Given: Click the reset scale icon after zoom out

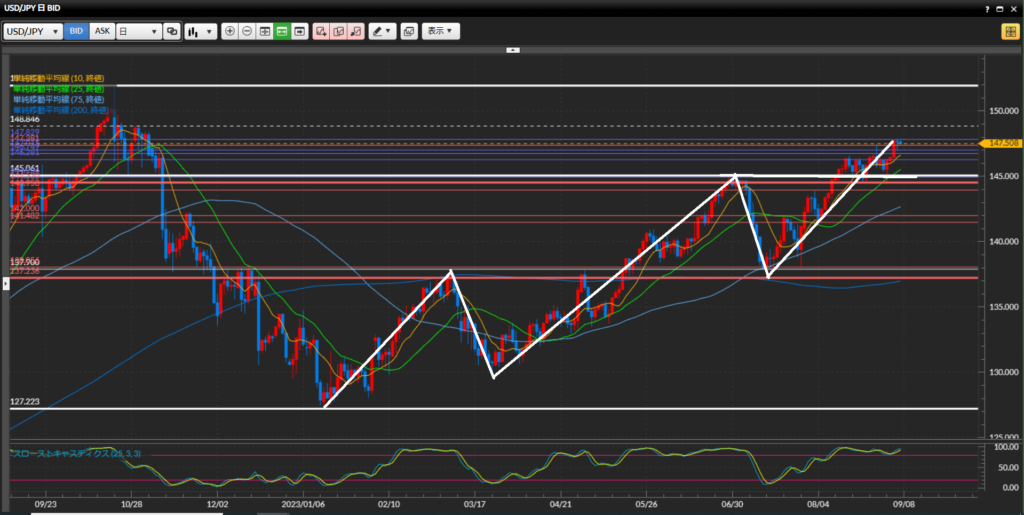Looking at the screenshot, I should click(x=265, y=31).
